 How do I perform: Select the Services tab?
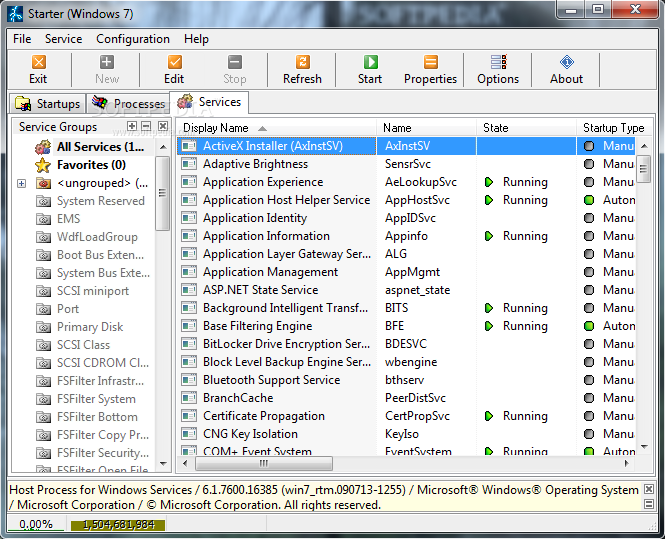(x=209, y=102)
